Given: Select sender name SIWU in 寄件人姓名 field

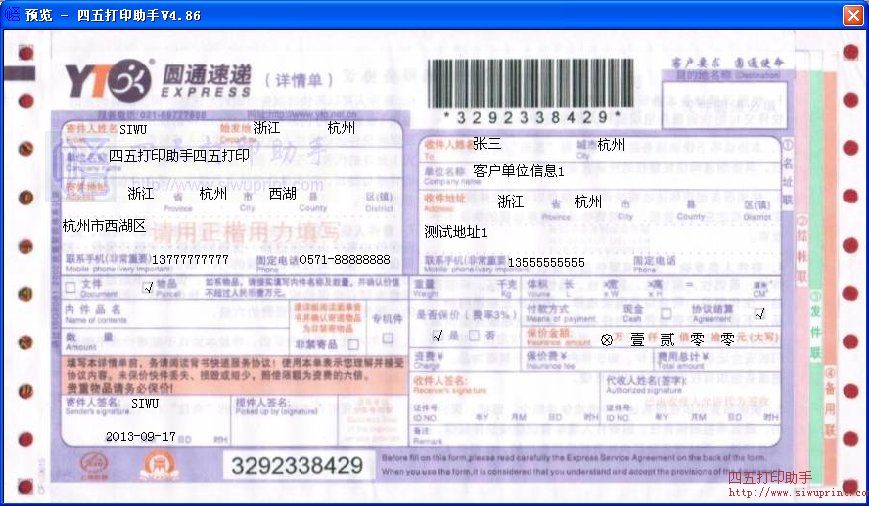Looking at the screenshot, I should click(x=133, y=129).
